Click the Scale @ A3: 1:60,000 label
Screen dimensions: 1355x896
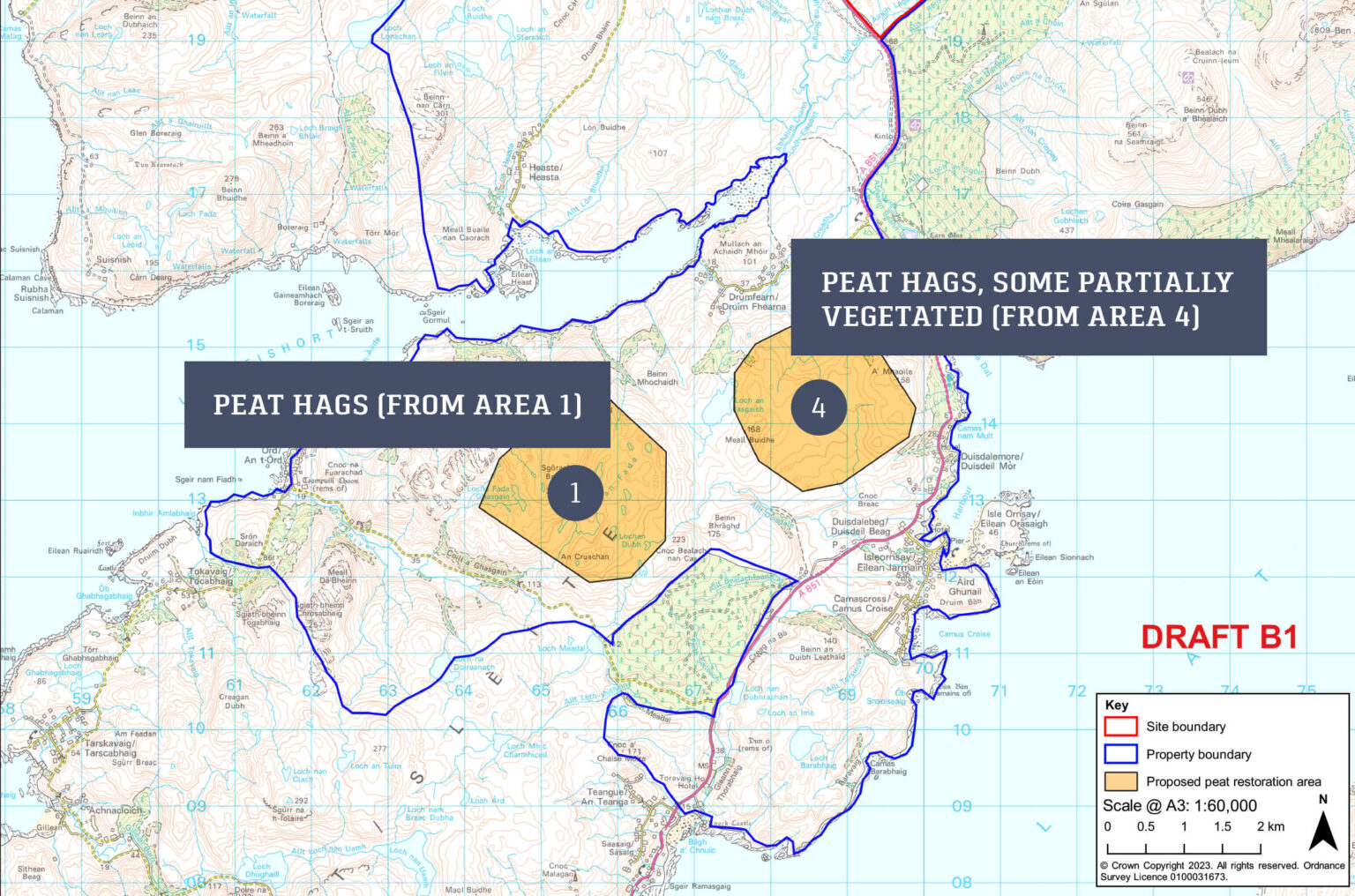coord(1179,805)
